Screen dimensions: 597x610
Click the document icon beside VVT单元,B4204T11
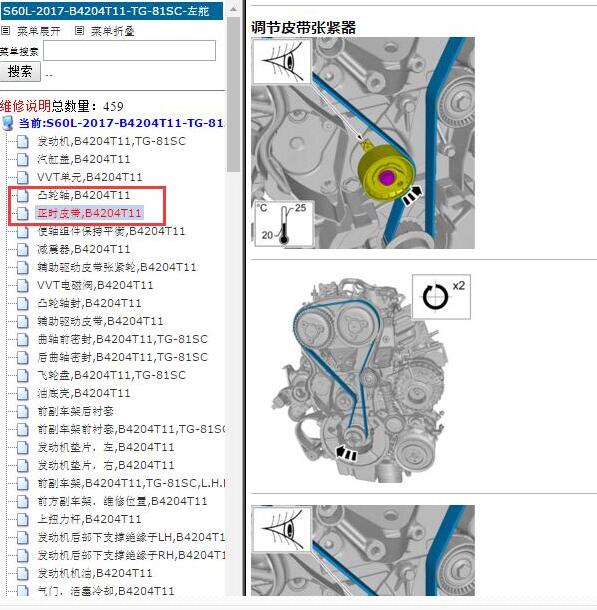point(23,177)
